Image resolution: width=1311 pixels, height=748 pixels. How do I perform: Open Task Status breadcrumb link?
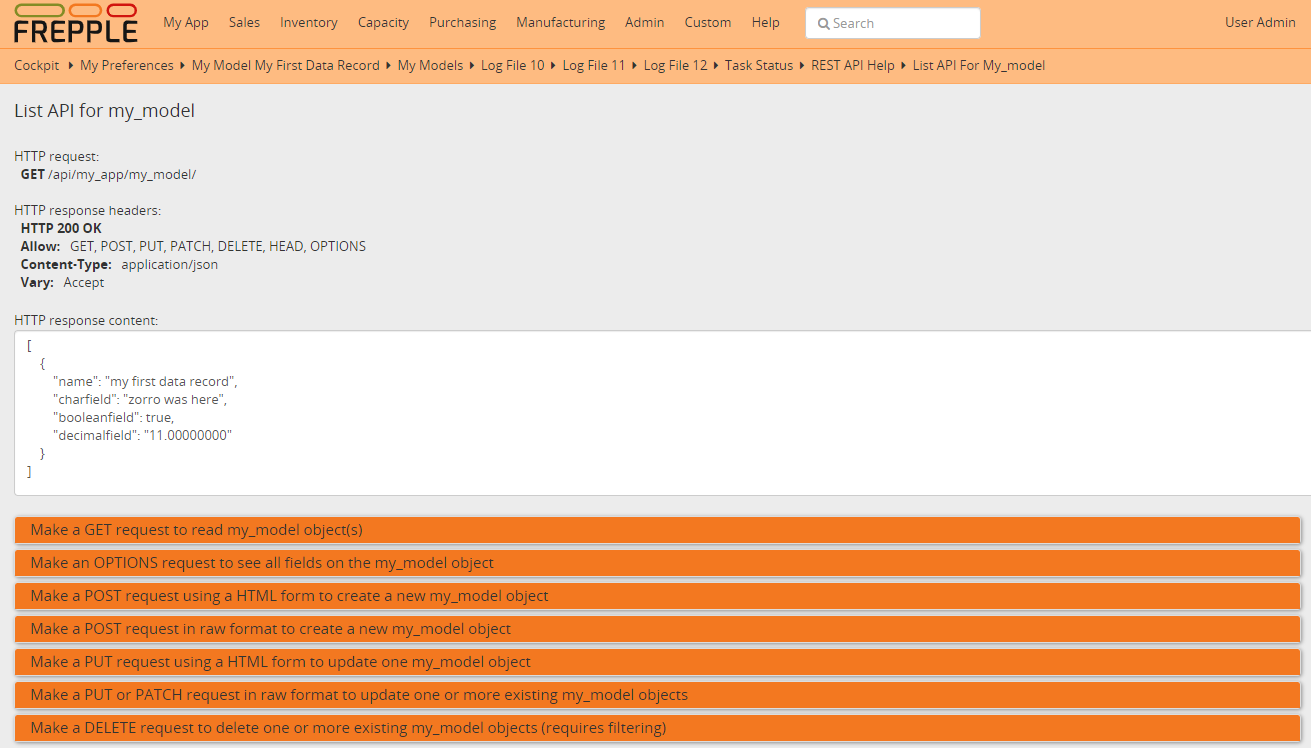(758, 65)
